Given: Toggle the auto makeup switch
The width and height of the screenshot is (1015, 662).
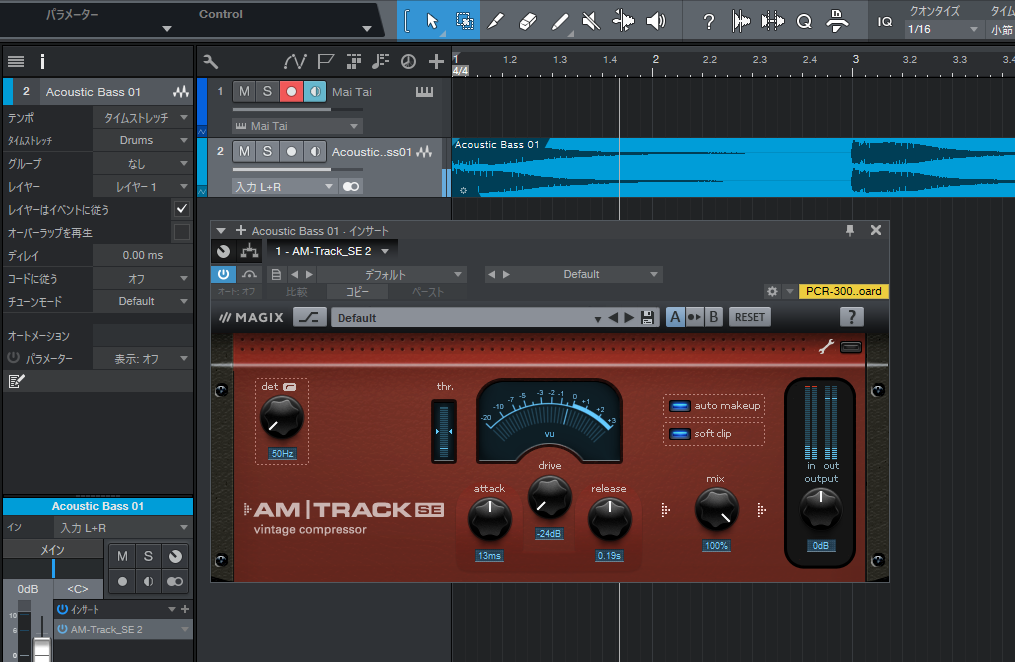Looking at the screenshot, I should pyautogui.click(x=679, y=406).
